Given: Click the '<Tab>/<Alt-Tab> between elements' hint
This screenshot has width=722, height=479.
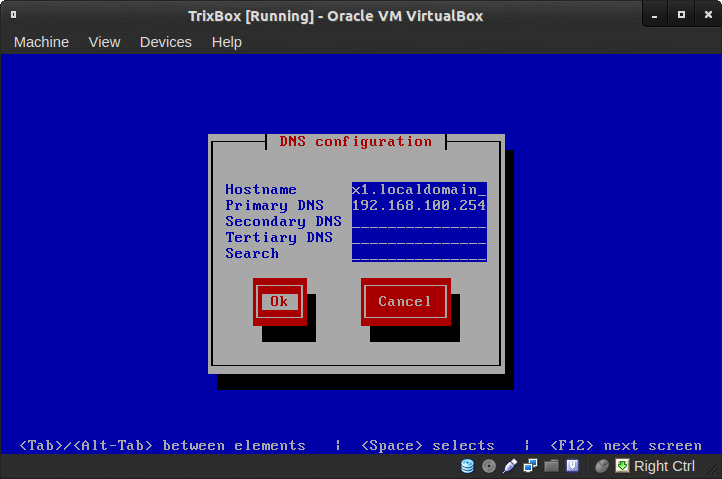Looking at the screenshot, I should (162, 445).
